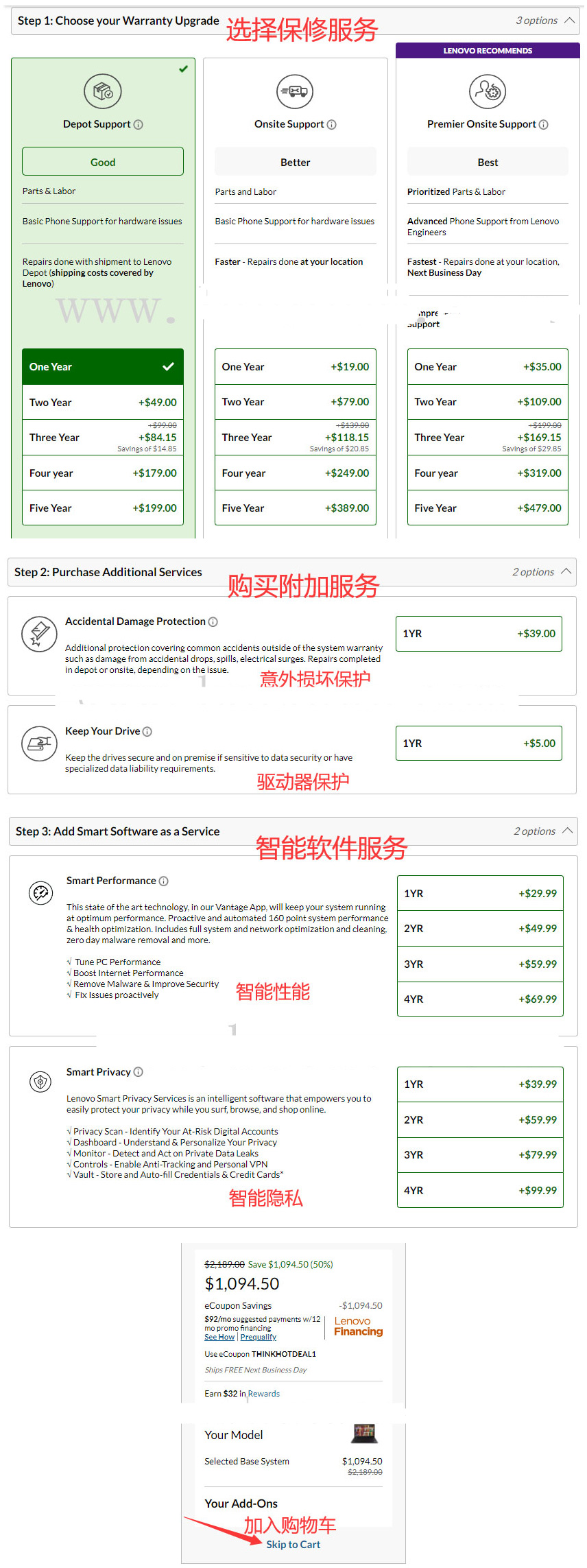
Task: Click the Smart Privacy shield icon
Action: (40, 1082)
